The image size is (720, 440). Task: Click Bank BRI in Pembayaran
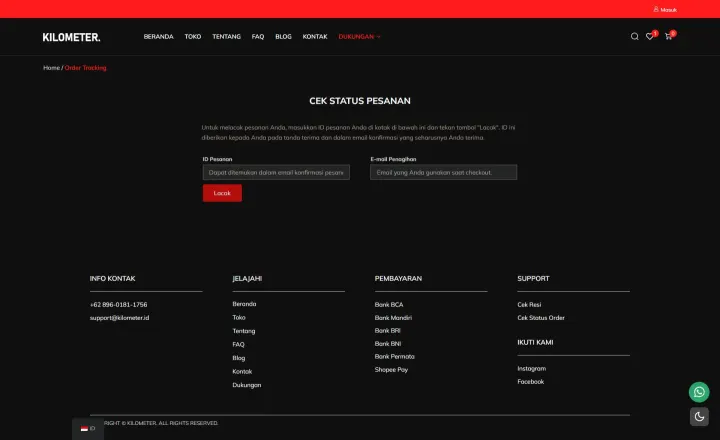click(388, 331)
